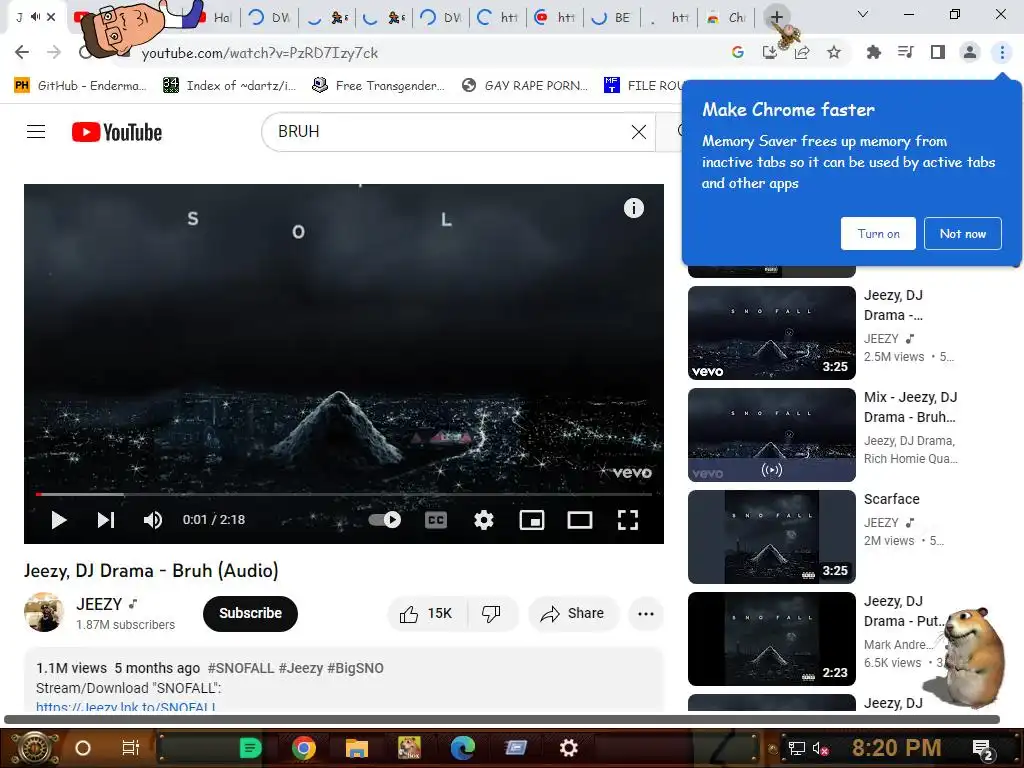The image size is (1024, 768).
Task: Mute the playing tab via speaker icon
Action: (36, 17)
